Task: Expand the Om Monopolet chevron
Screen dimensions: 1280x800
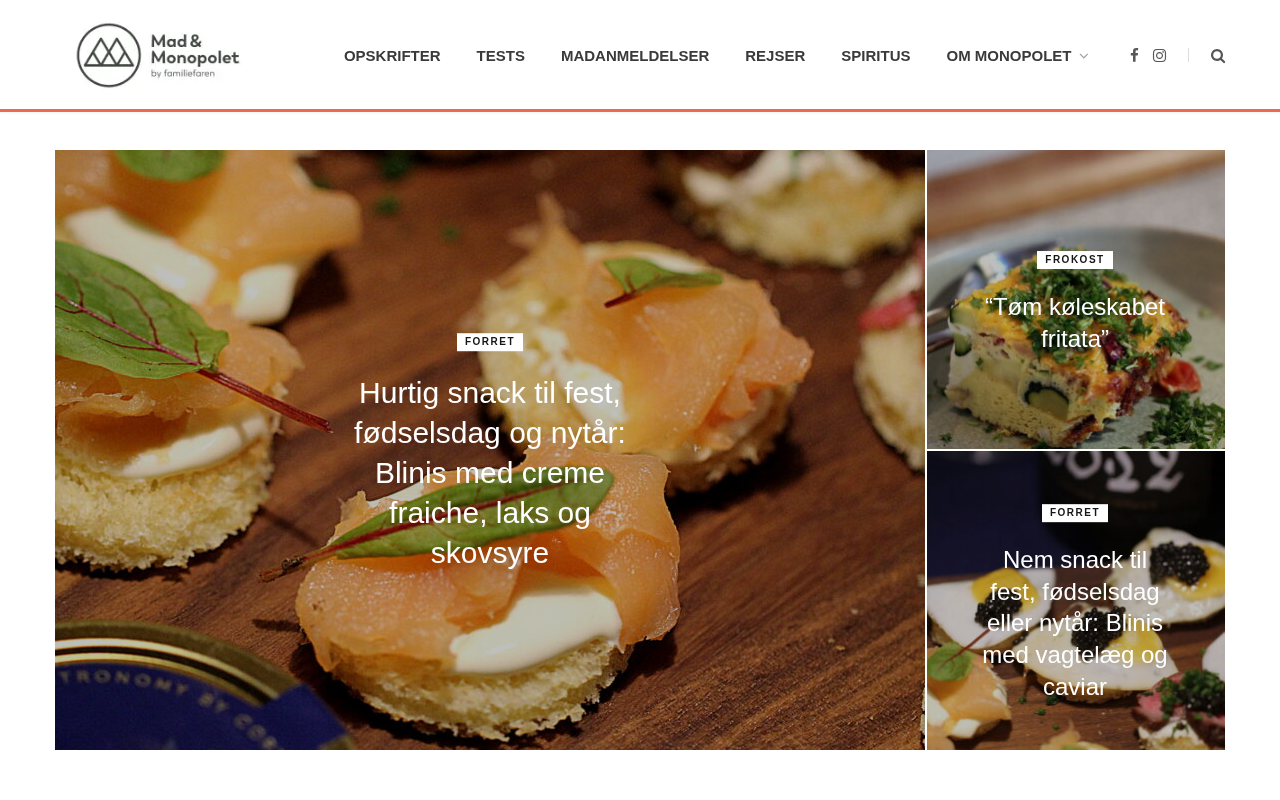Action: (x=1084, y=56)
